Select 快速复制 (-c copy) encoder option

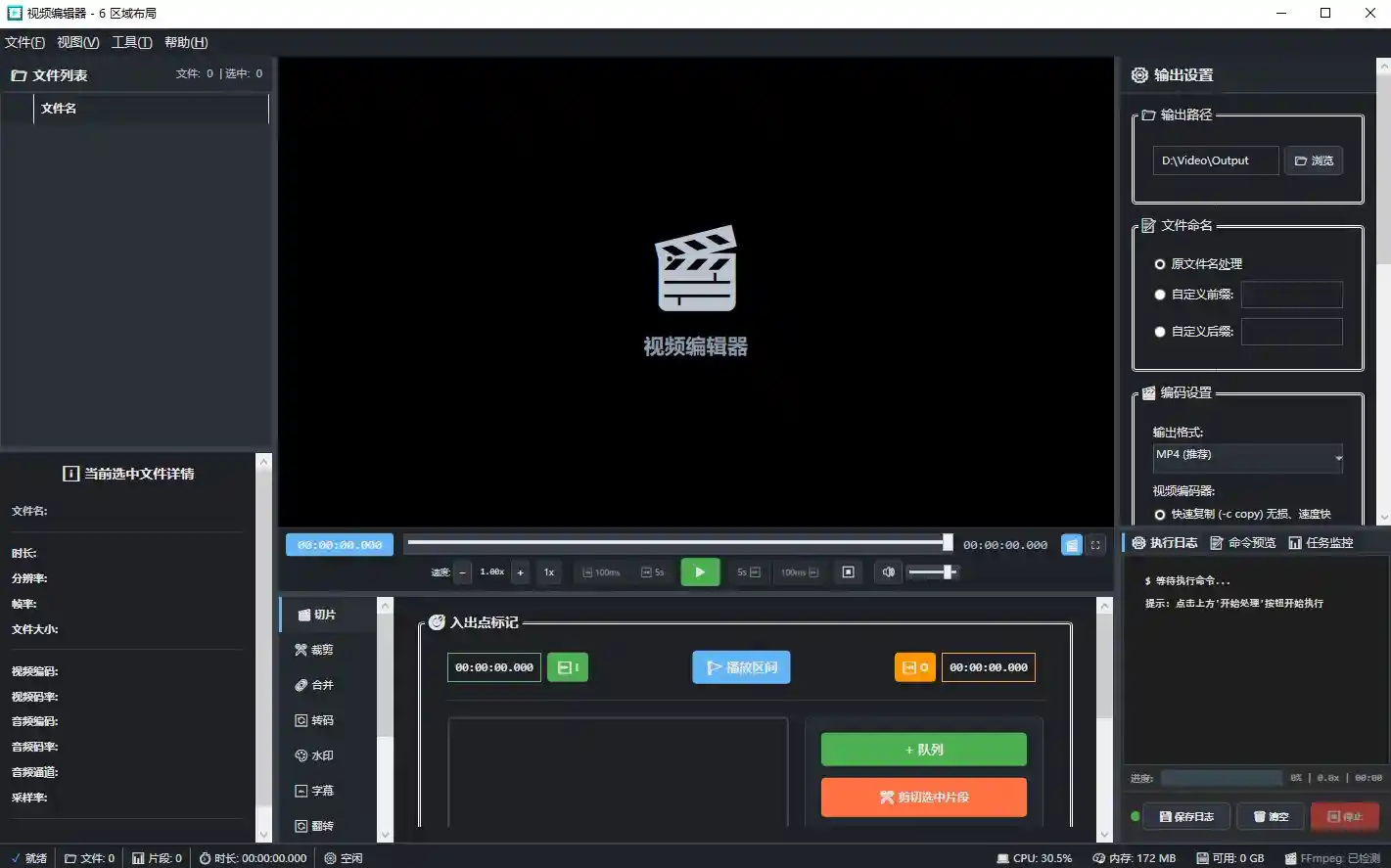point(1159,514)
